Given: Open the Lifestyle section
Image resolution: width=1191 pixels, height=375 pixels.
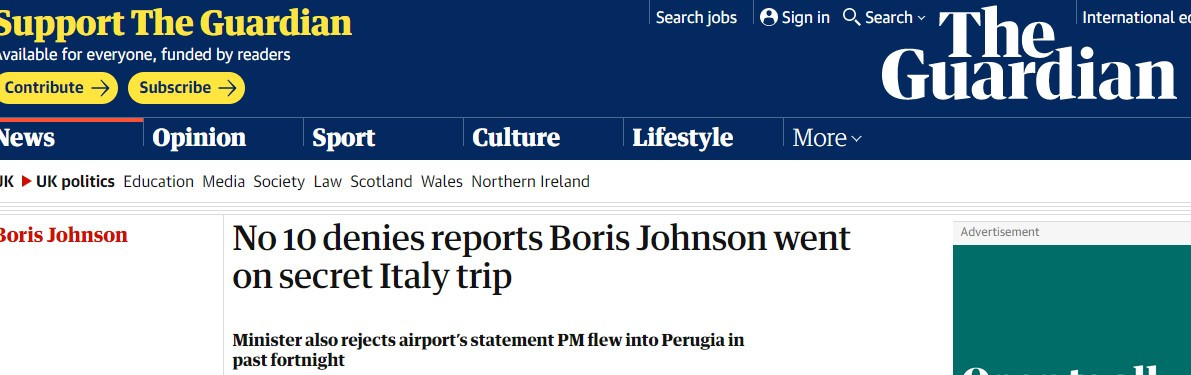Looking at the screenshot, I should click(683, 138).
